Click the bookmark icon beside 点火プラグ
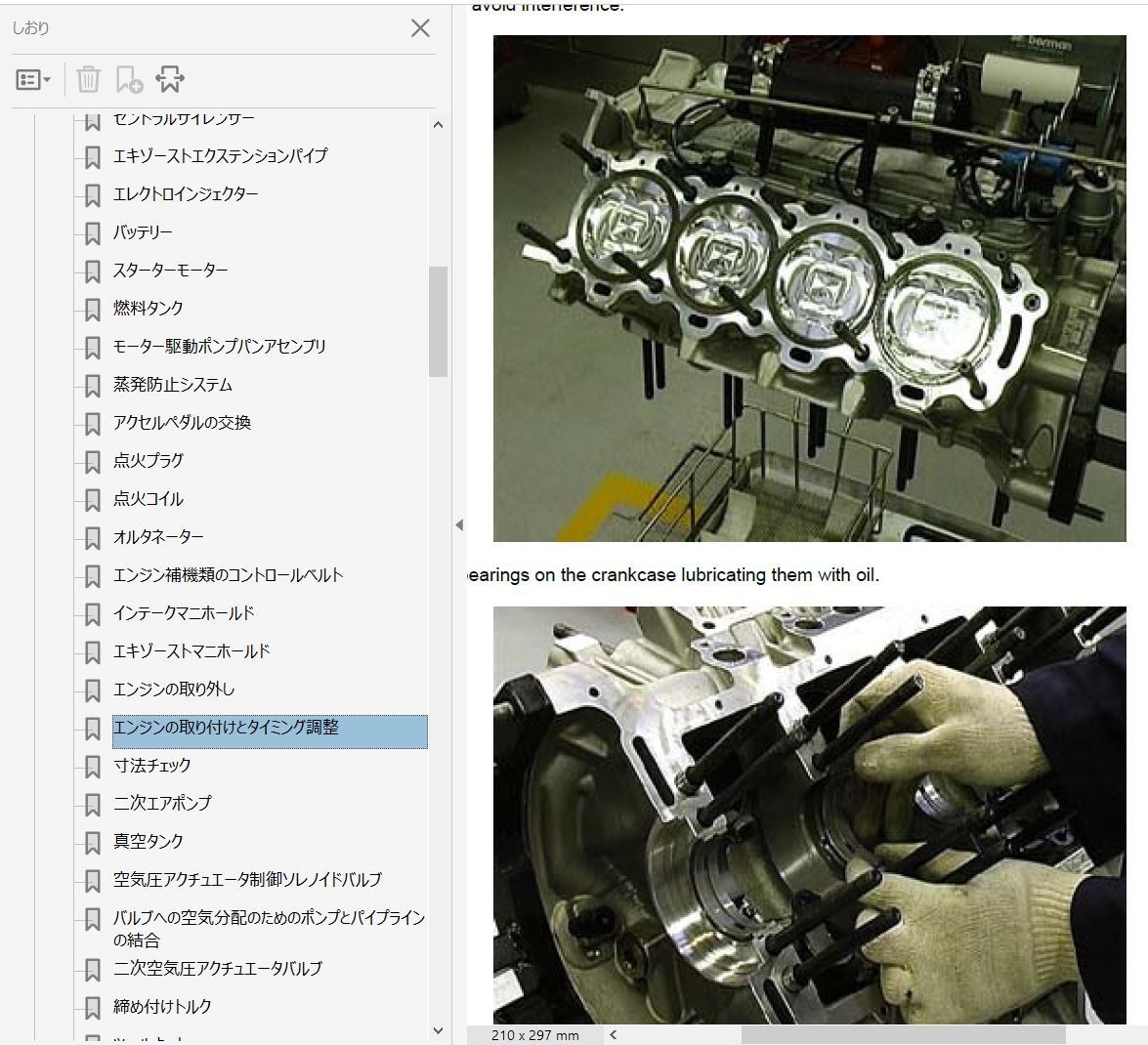The image size is (1148, 1045). point(93,462)
